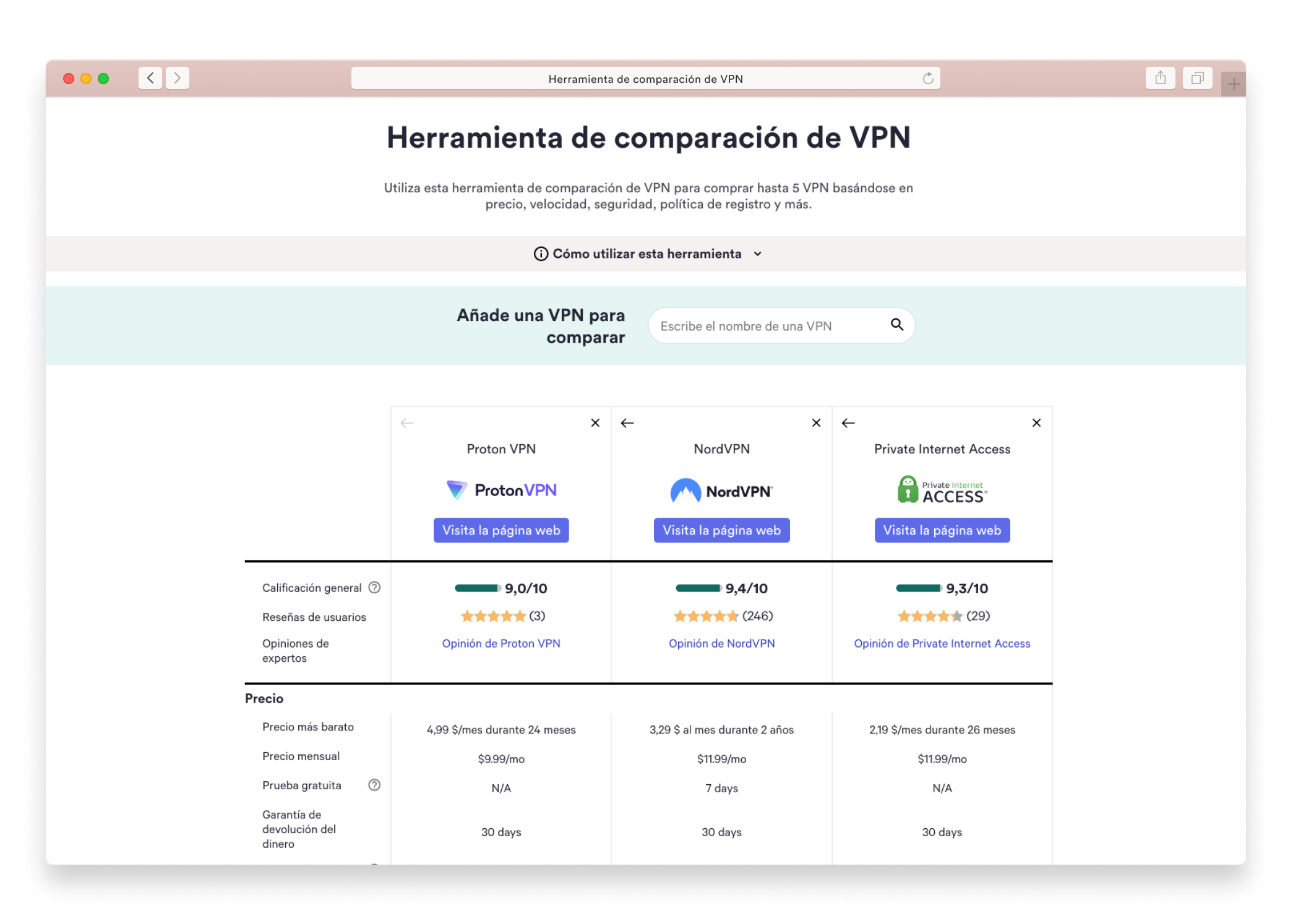
Task: Open Opinión de Private Internet Access link
Action: point(942,643)
